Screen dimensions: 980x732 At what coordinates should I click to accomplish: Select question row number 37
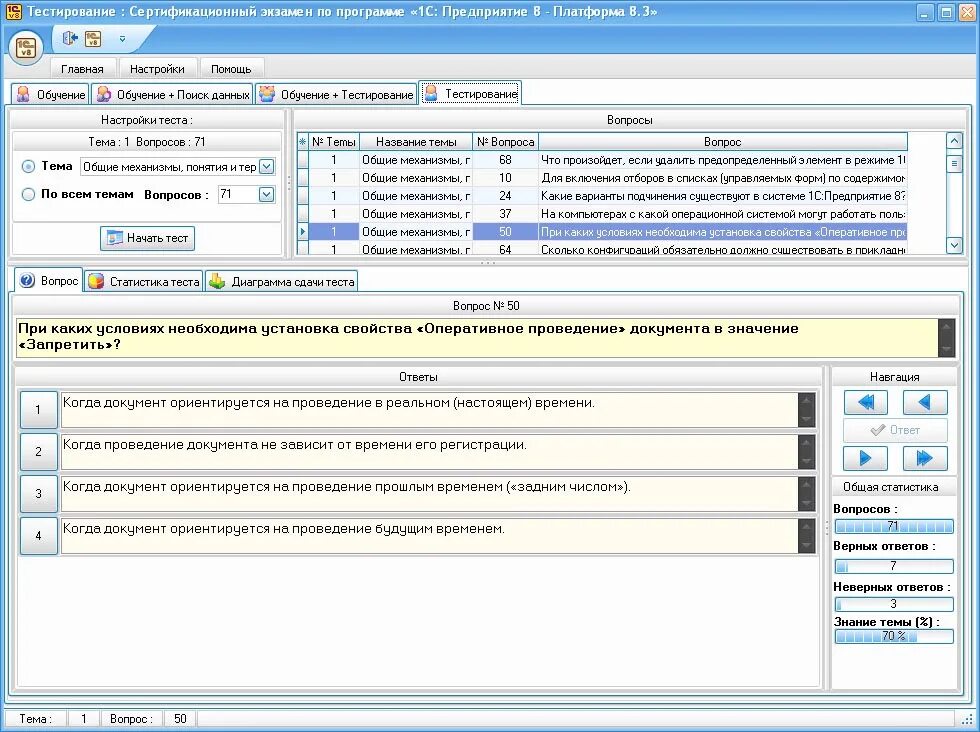(602, 214)
